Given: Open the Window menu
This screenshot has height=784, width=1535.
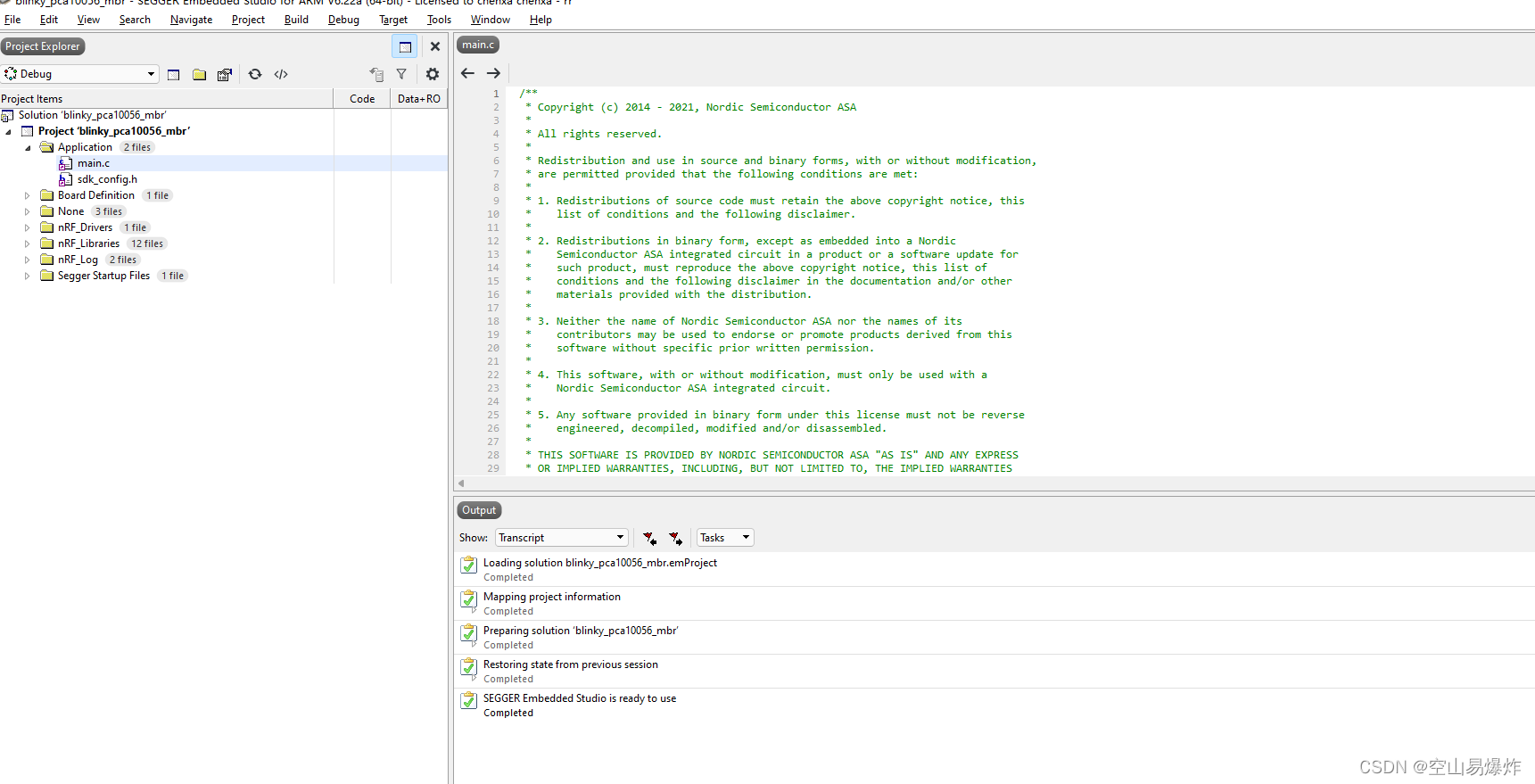Looking at the screenshot, I should [491, 20].
